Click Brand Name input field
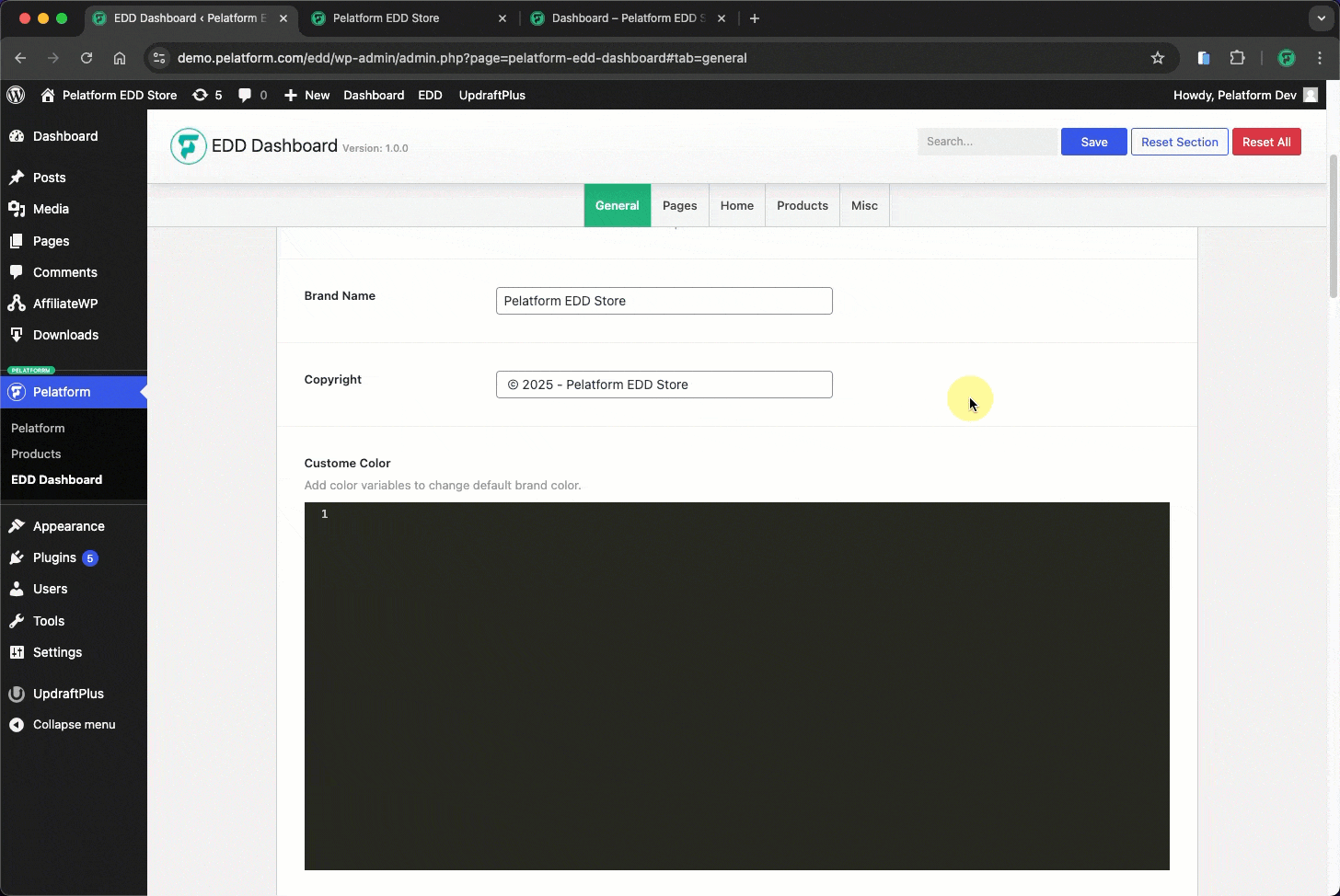The height and width of the screenshot is (896, 1340). point(664,301)
